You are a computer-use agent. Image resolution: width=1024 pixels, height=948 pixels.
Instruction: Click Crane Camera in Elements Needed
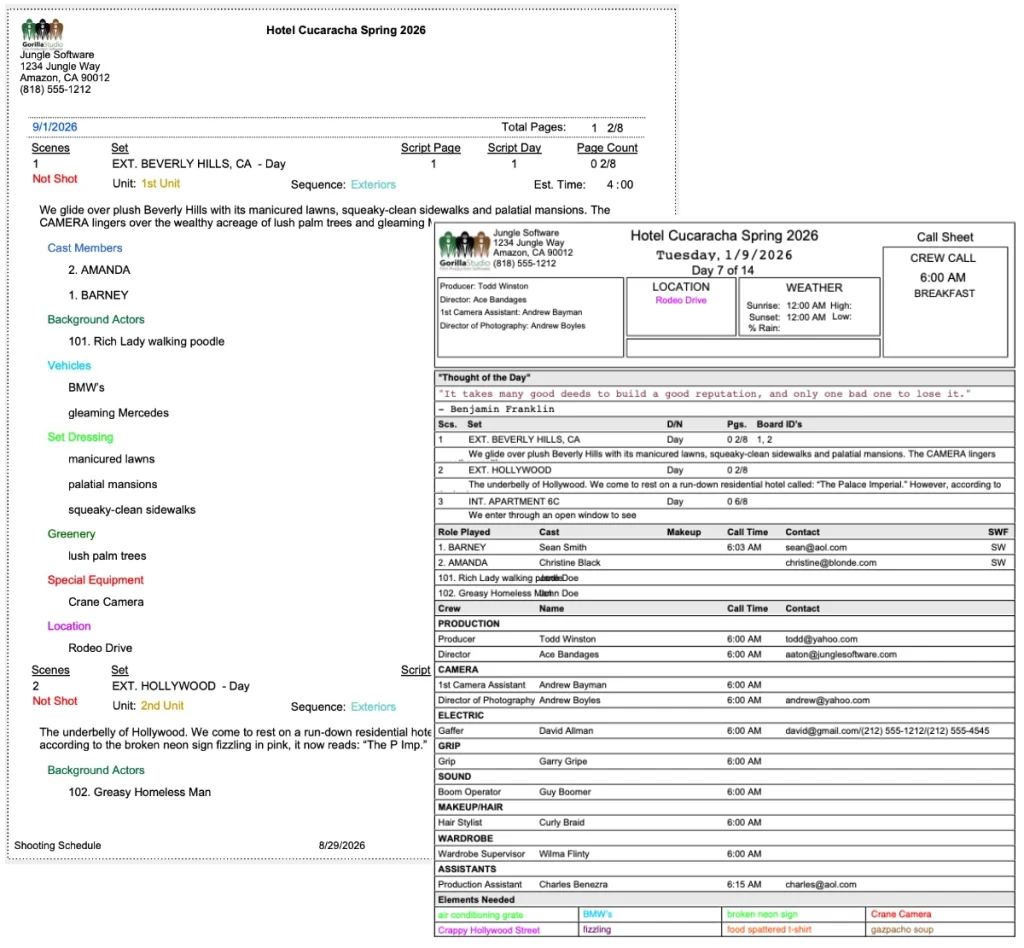tap(901, 914)
